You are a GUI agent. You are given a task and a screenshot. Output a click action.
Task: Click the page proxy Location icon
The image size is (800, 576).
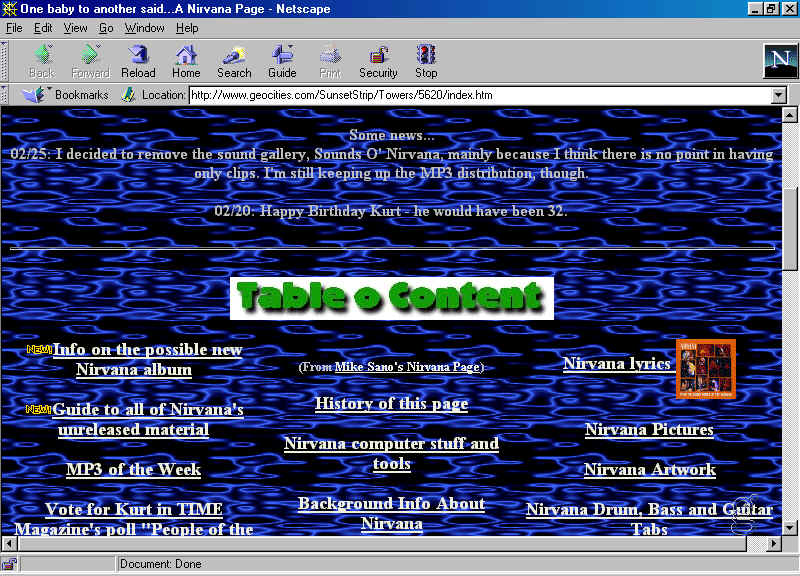128,94
